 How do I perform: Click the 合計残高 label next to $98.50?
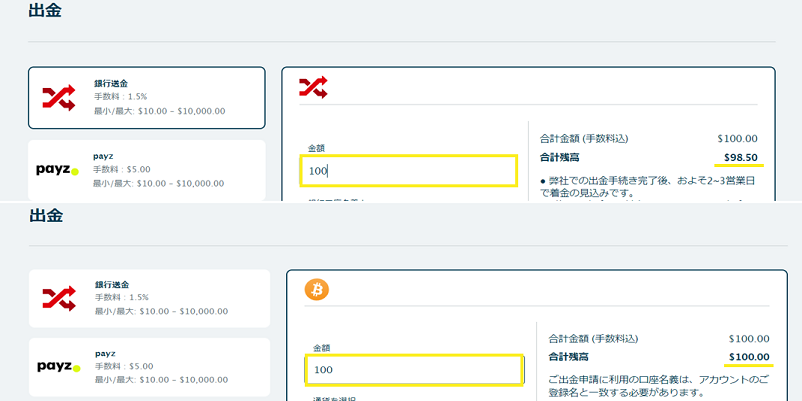point(560,158)
